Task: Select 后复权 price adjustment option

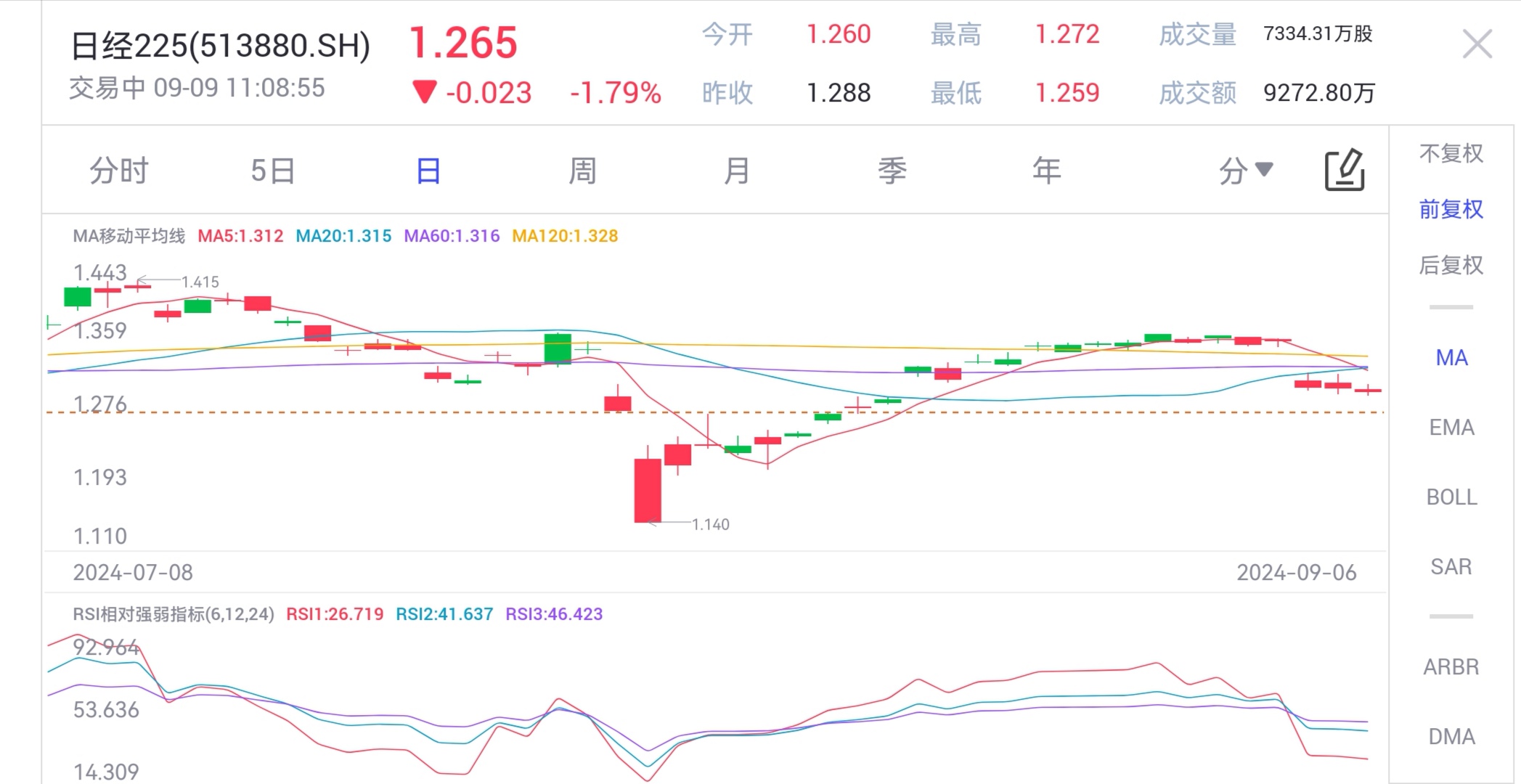Action: [1451, 266]
